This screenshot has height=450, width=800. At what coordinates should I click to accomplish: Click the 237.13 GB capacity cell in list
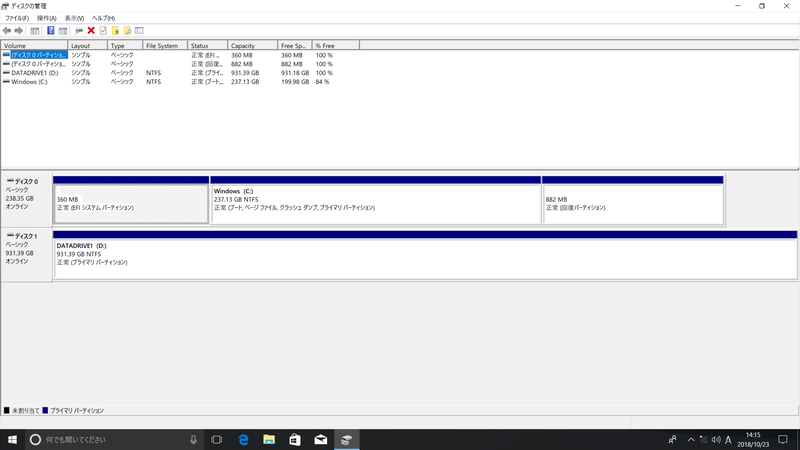tap(245, 82)
